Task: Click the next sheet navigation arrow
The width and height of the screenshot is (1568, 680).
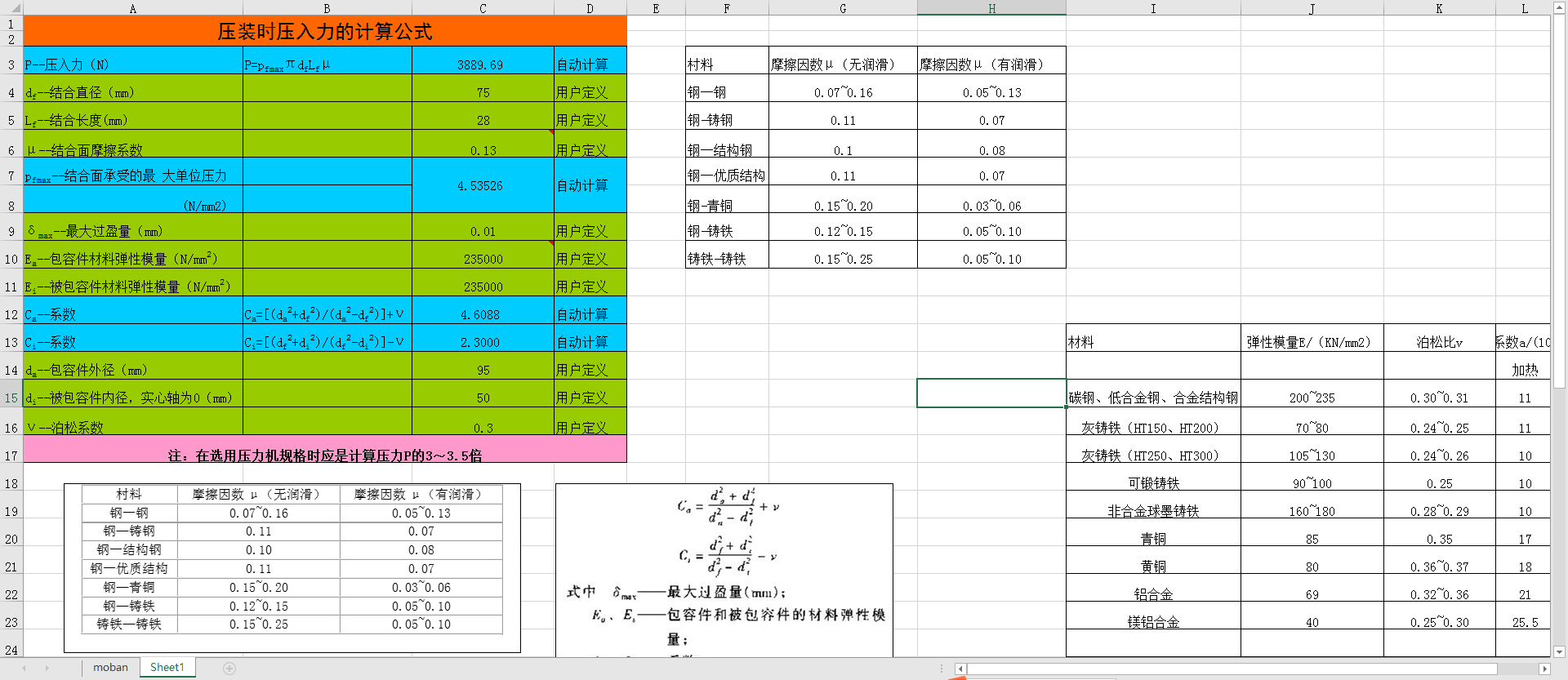Action: (x=47, y=668)
